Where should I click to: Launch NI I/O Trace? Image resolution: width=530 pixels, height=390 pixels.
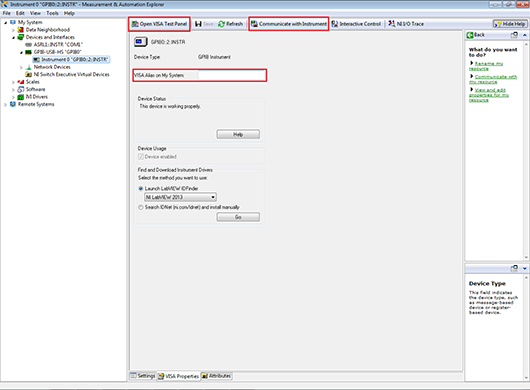pyautogui.click(x=406, y=24)
